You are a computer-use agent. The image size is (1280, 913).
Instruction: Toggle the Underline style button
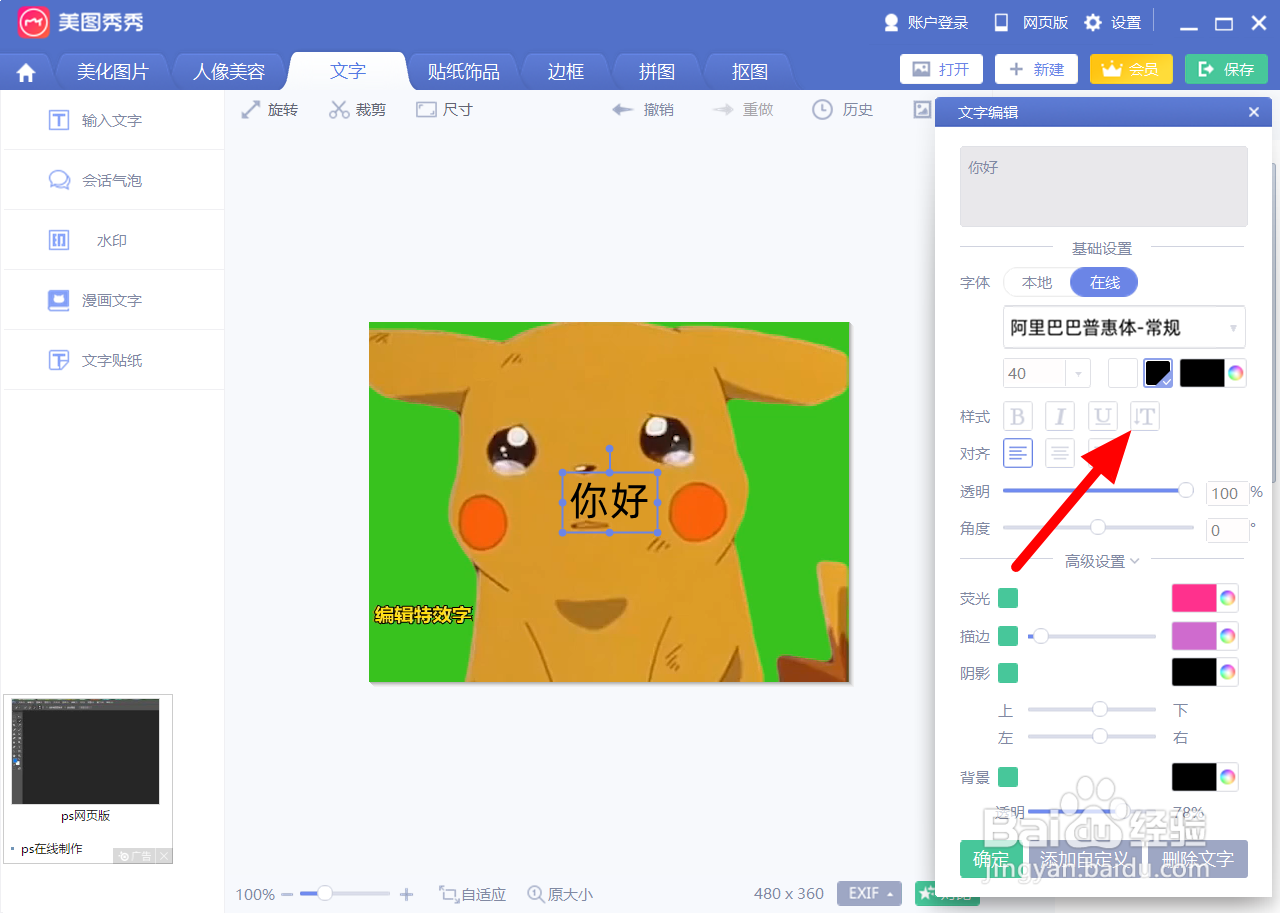[1102, 416]
